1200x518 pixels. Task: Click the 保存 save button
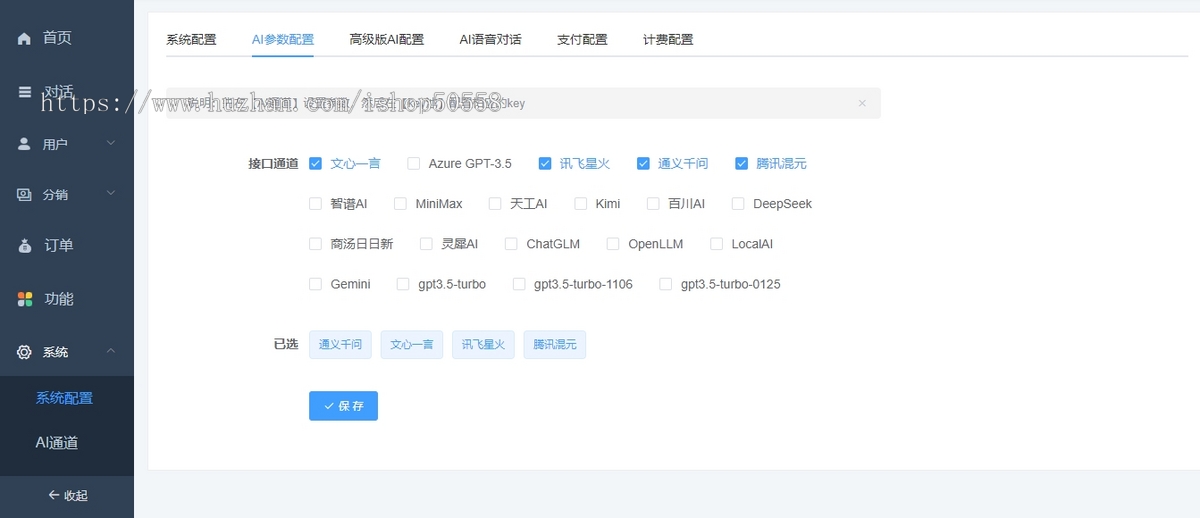click(x=343, y=406)
